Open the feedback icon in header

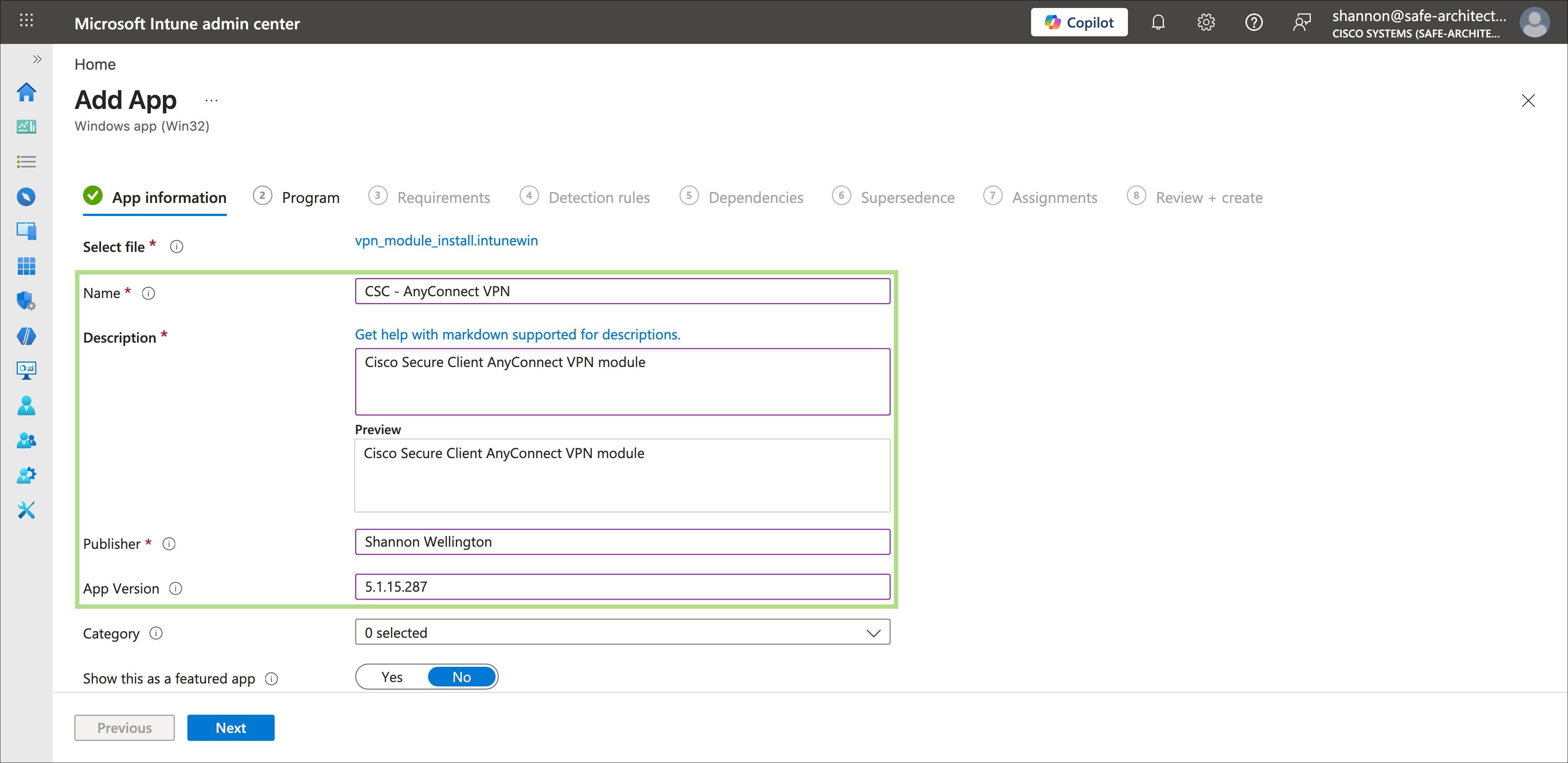pyautogui.click(x=1301, y=23)
